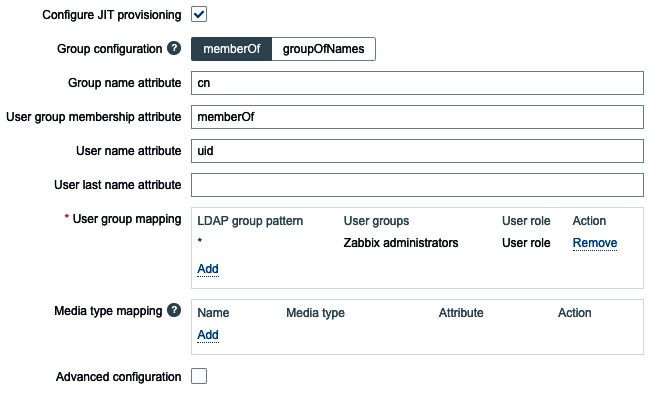
Task: Click 'Media type' column header
Action: 315,313
